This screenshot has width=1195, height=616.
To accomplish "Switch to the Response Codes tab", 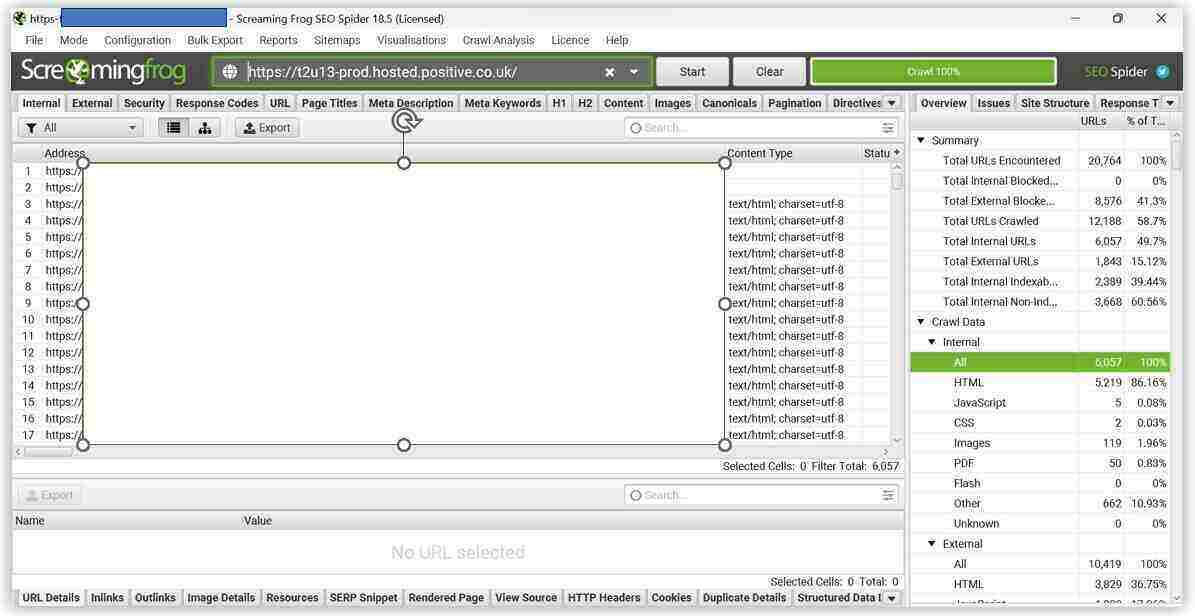I will [x=217, y=103].
